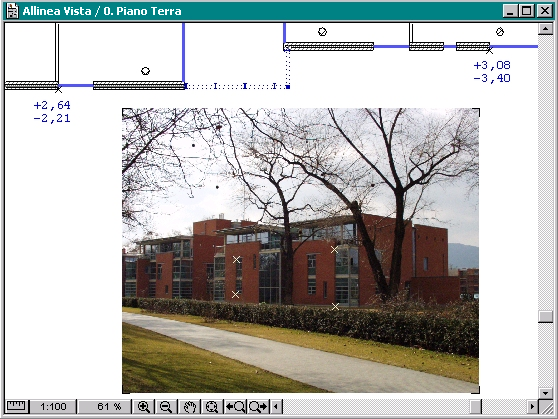Screen dimensions: 558x419
Task: Open the 61 % zoom level selector
Action: (x=105, y=407)
